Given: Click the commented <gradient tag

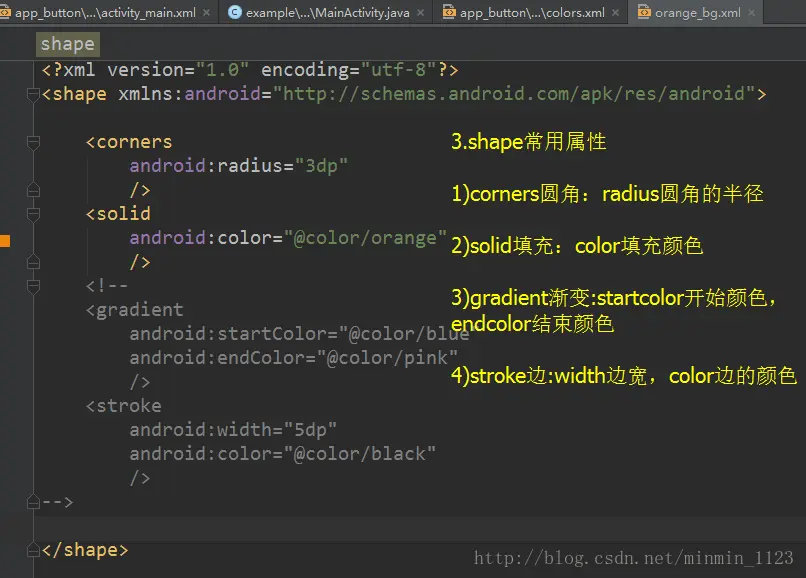Looking at the screenshot, I should pyautogui.click(x=134, y=310).
